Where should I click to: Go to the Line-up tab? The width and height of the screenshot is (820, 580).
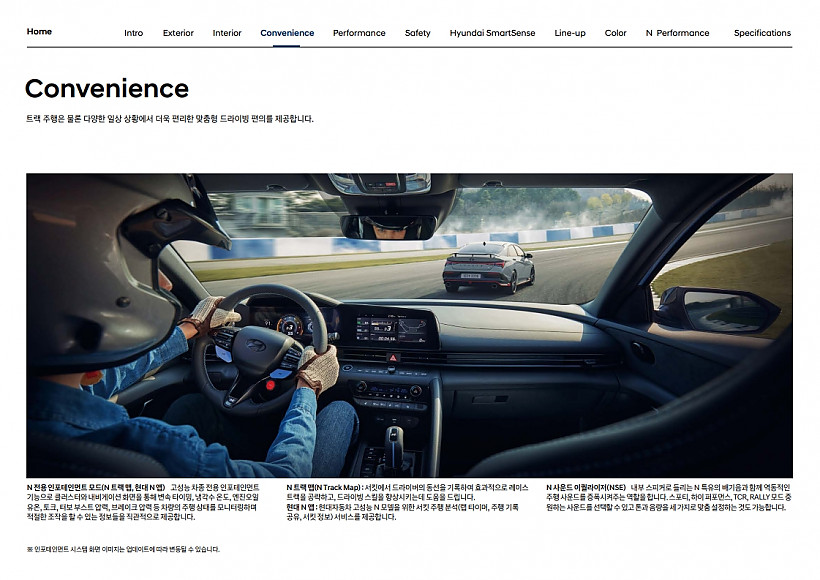coord(570,33)
